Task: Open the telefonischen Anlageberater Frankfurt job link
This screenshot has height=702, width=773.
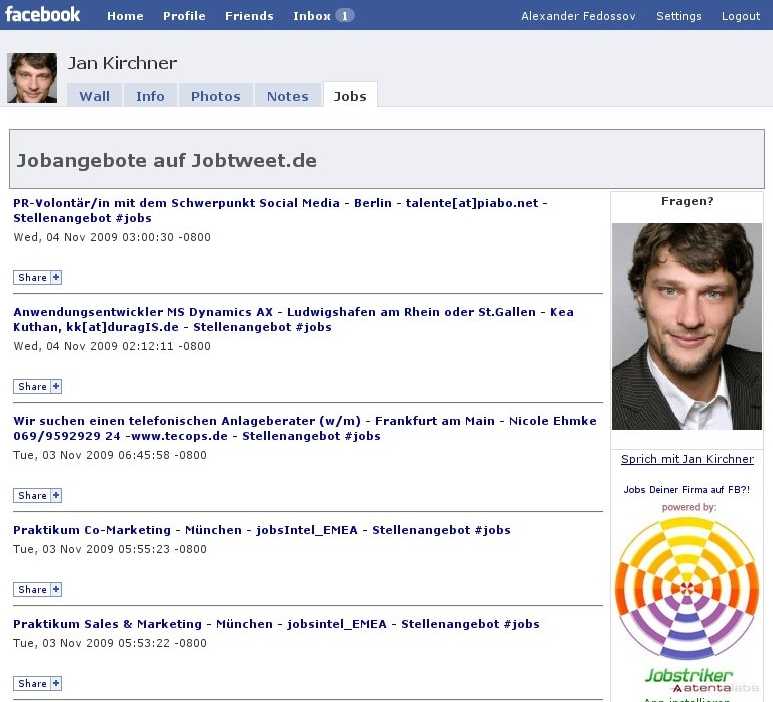Action: [x=305, y=428]
